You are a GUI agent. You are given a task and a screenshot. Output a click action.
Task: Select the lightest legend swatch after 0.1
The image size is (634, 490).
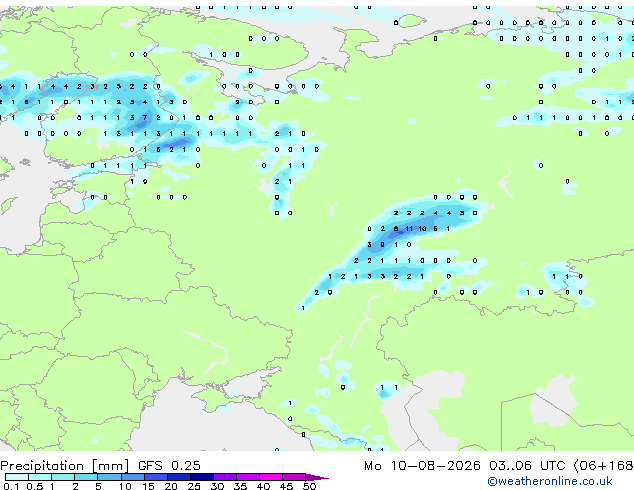click(x=17, y=477)
